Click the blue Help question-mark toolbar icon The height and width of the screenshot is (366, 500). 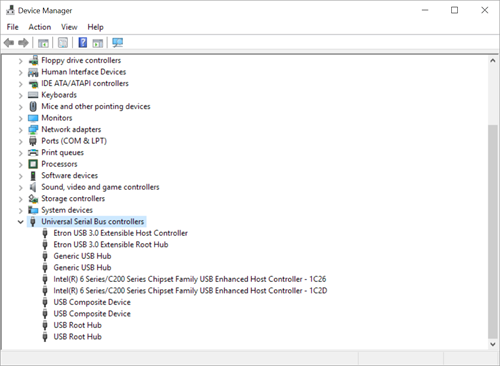point(83,43)
